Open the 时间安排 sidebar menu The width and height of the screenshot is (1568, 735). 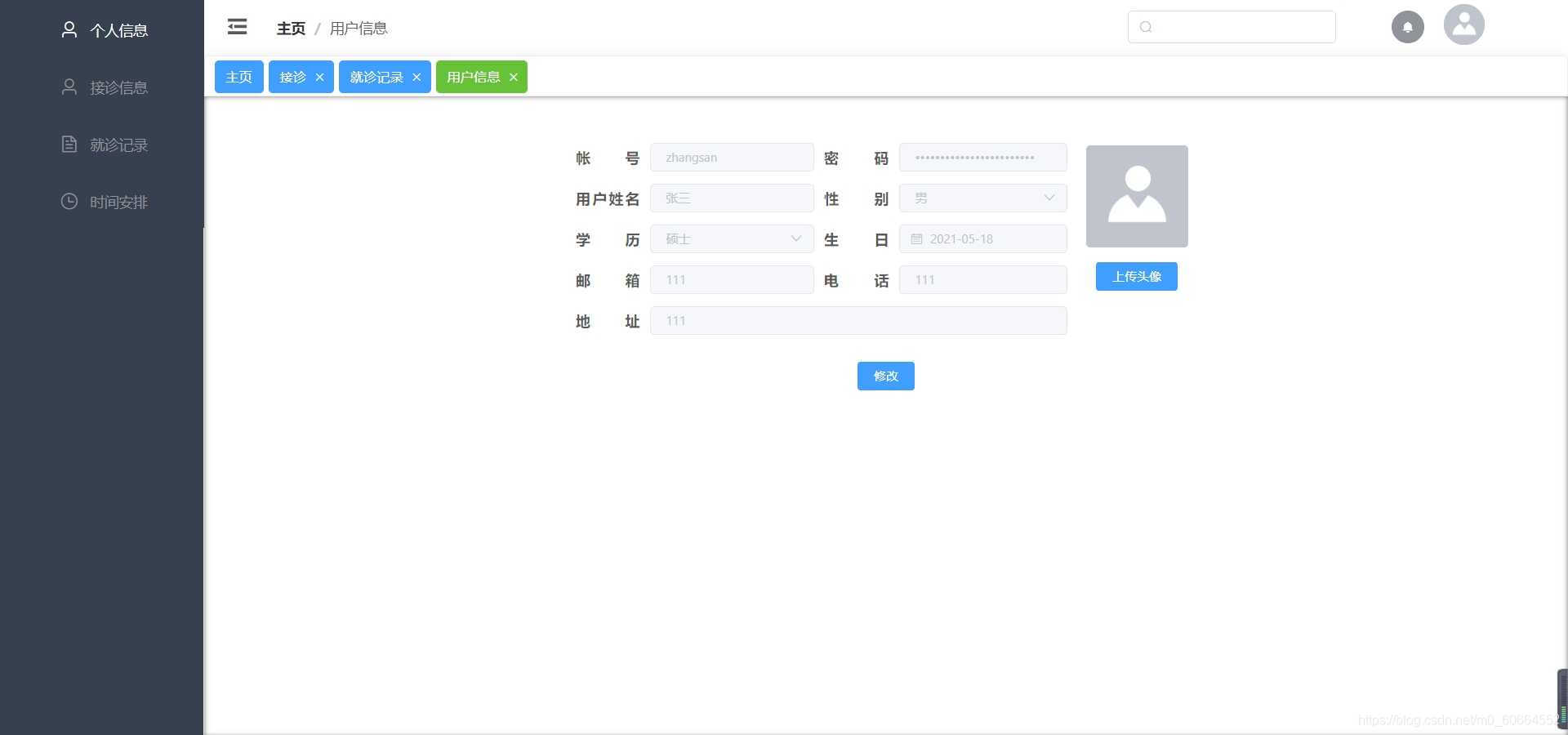(102, 202)
